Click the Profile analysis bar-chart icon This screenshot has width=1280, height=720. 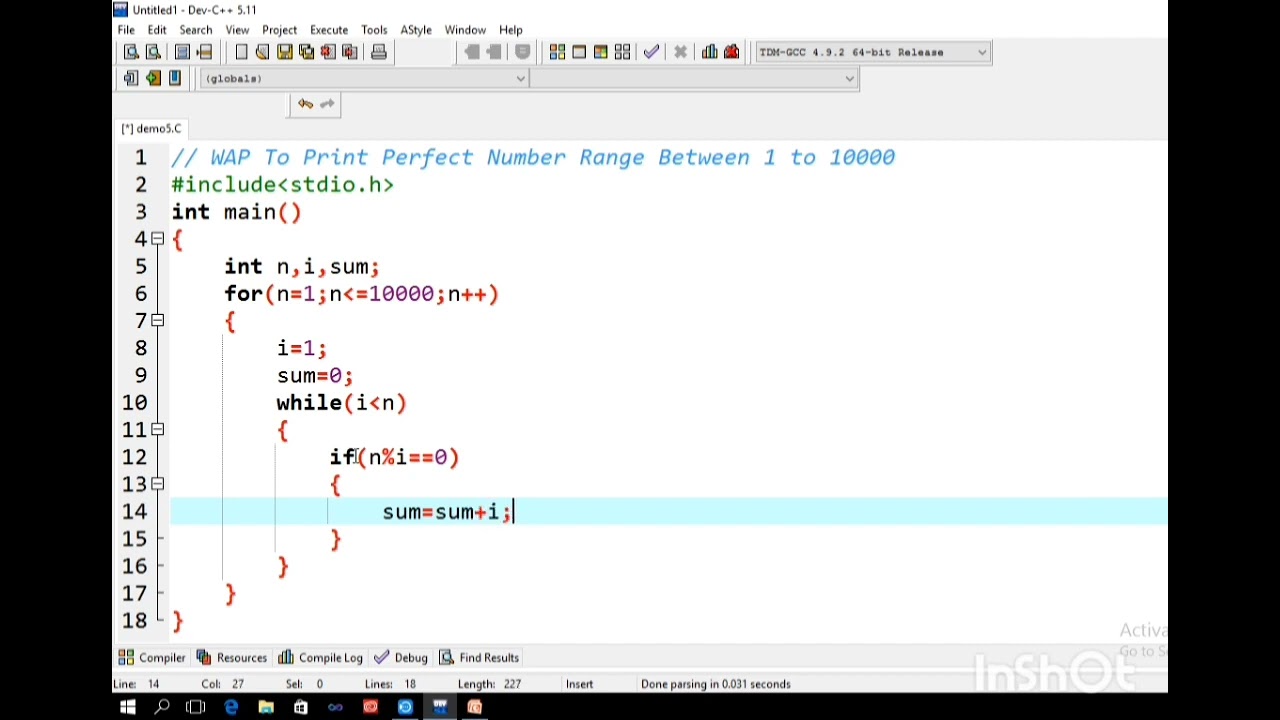tap(709, 52)
